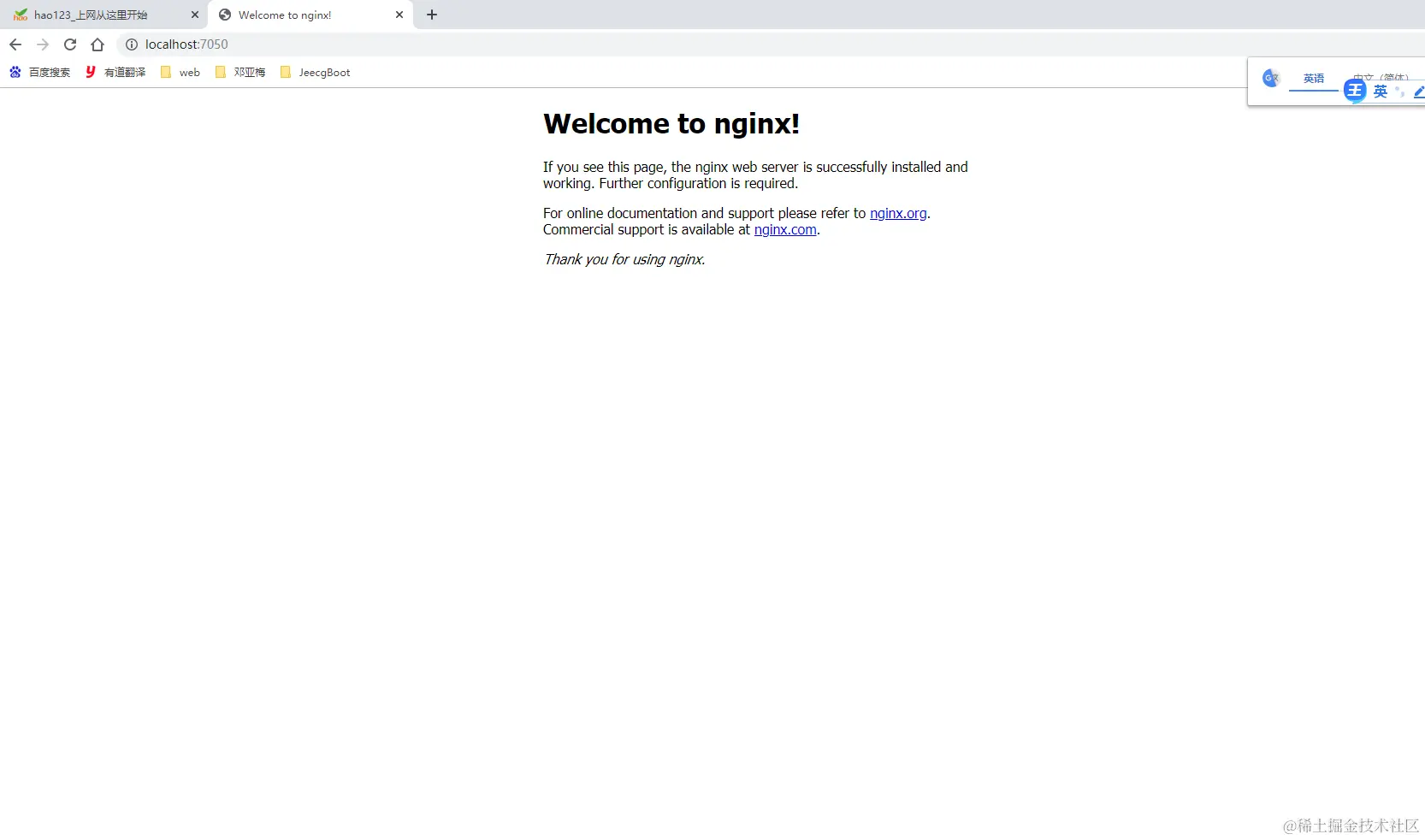Select 英语 tab in translate popup
1425x840 pixels.
point(1314,78)
